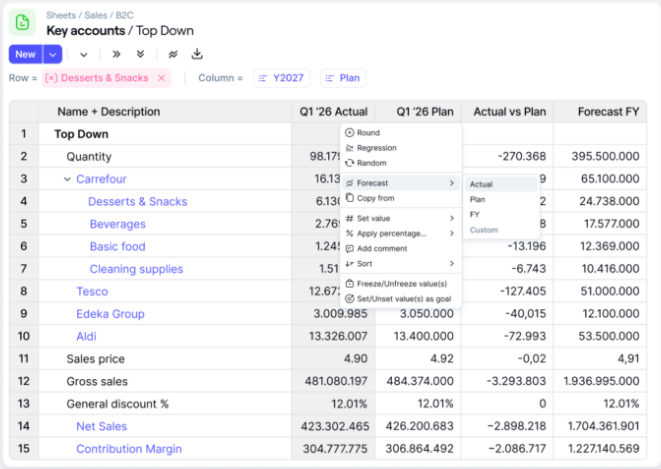The image size is (661, 469).
Task: Select Random in the context menu
Action: (x=401, y=163)
